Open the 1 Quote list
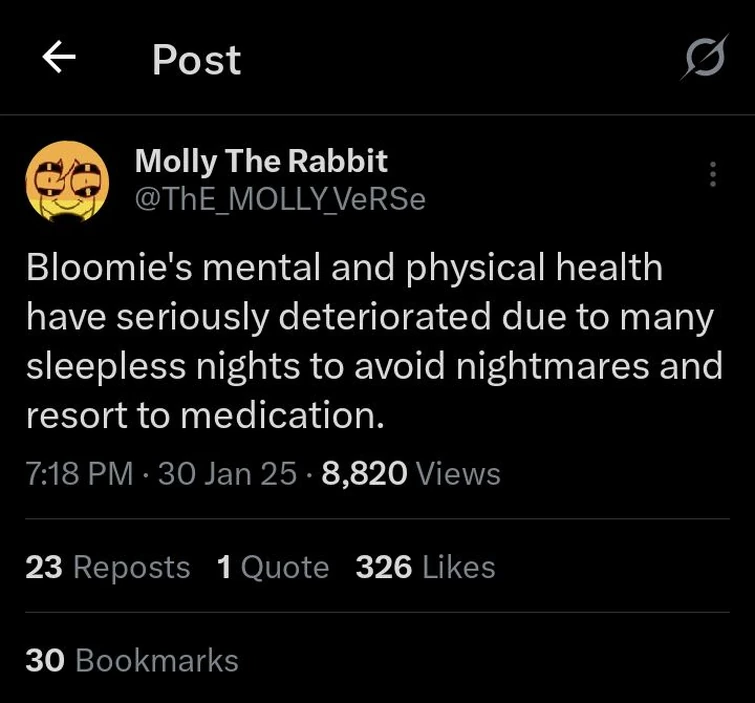Image resolution: width=755 pixels, height=703 pixels. click(x=272, y=567)
